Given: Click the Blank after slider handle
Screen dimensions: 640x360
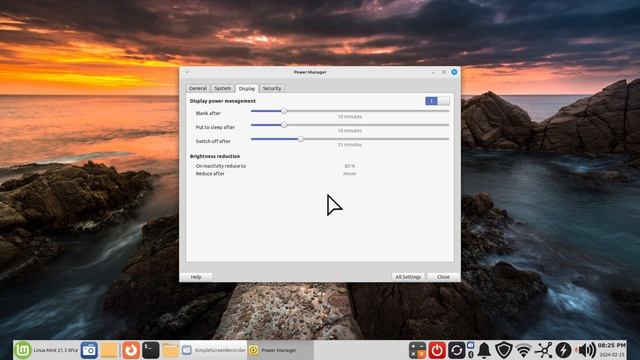Looking at the screenshot, I should click(x=284, y=111).
